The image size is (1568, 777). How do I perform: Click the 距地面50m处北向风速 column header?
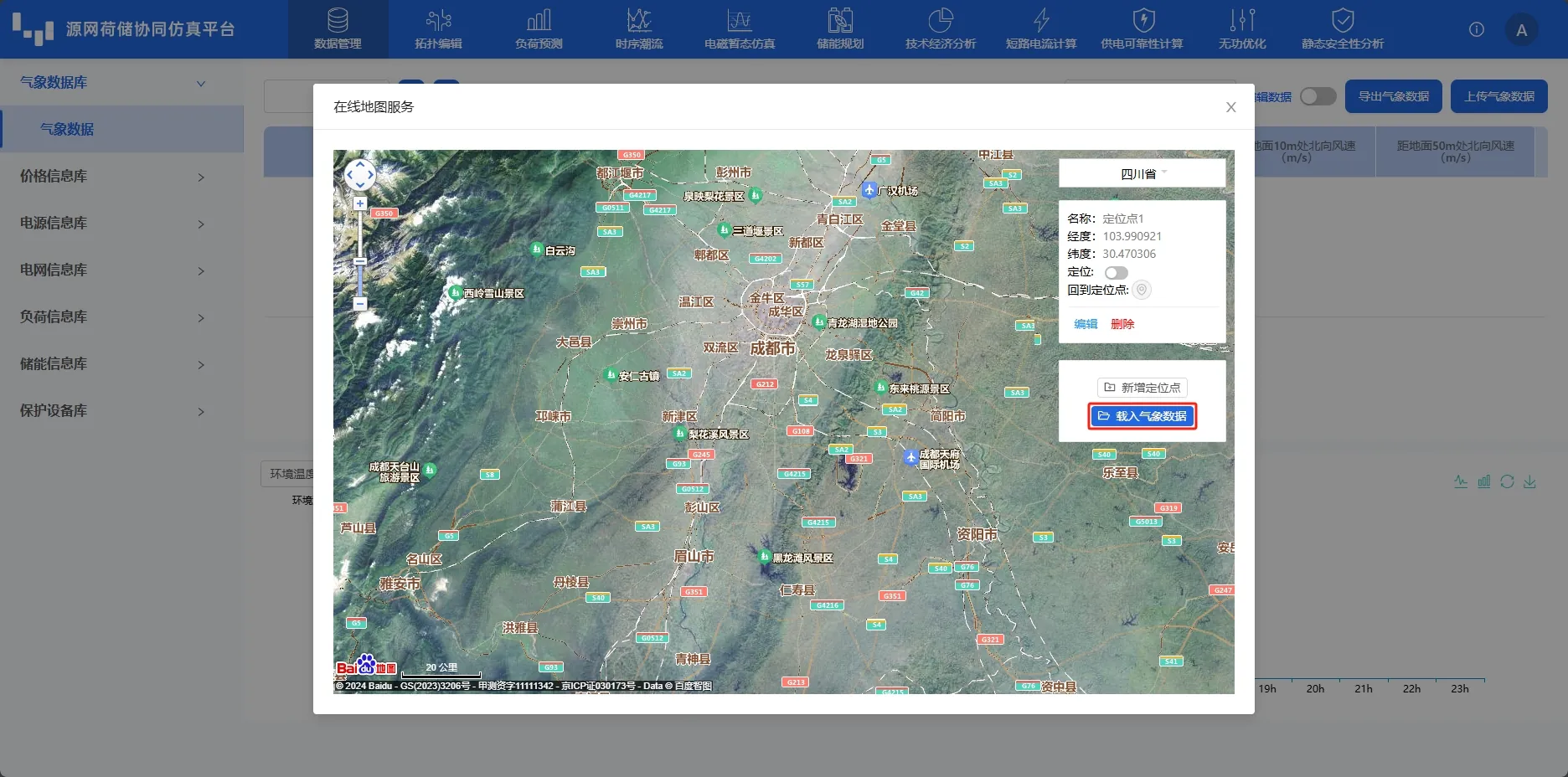point(1455,152)
